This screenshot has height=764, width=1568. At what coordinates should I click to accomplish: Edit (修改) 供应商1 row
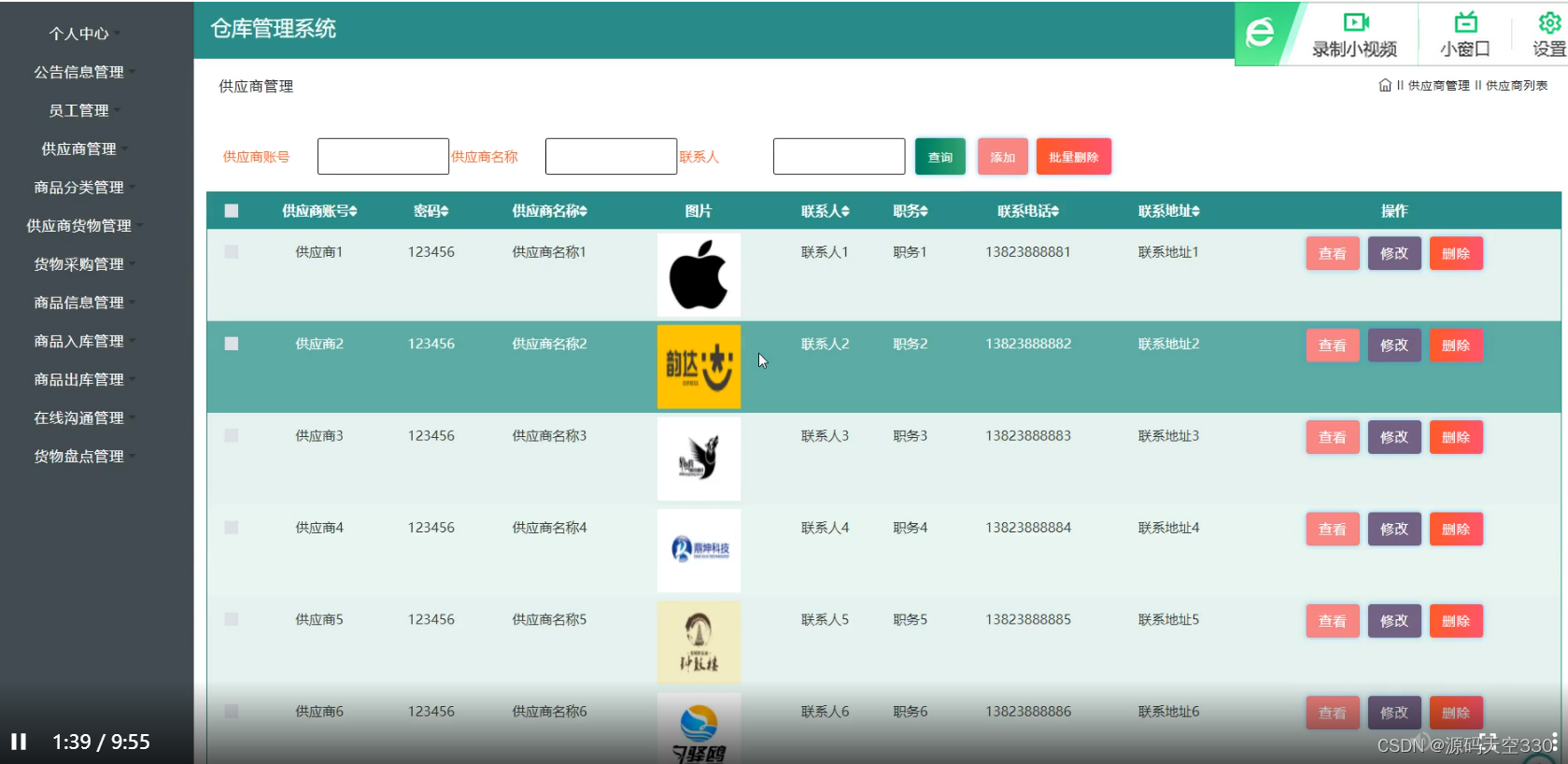pos(1394,253)
